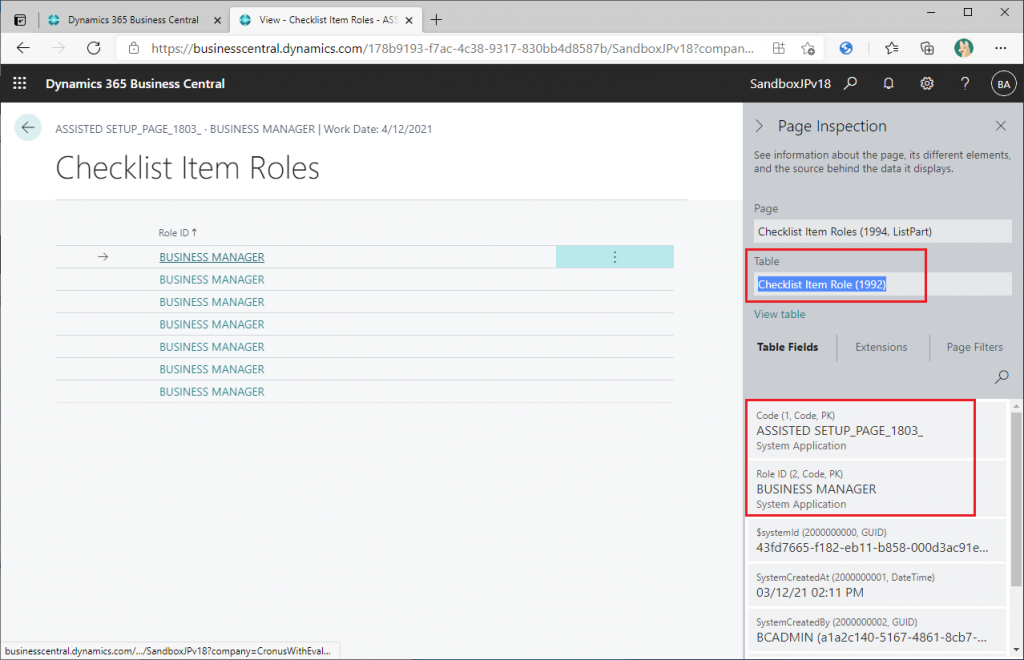The image size is (1024, 660).
Task: Open tab actions menu icon
Action: [20, 20]
